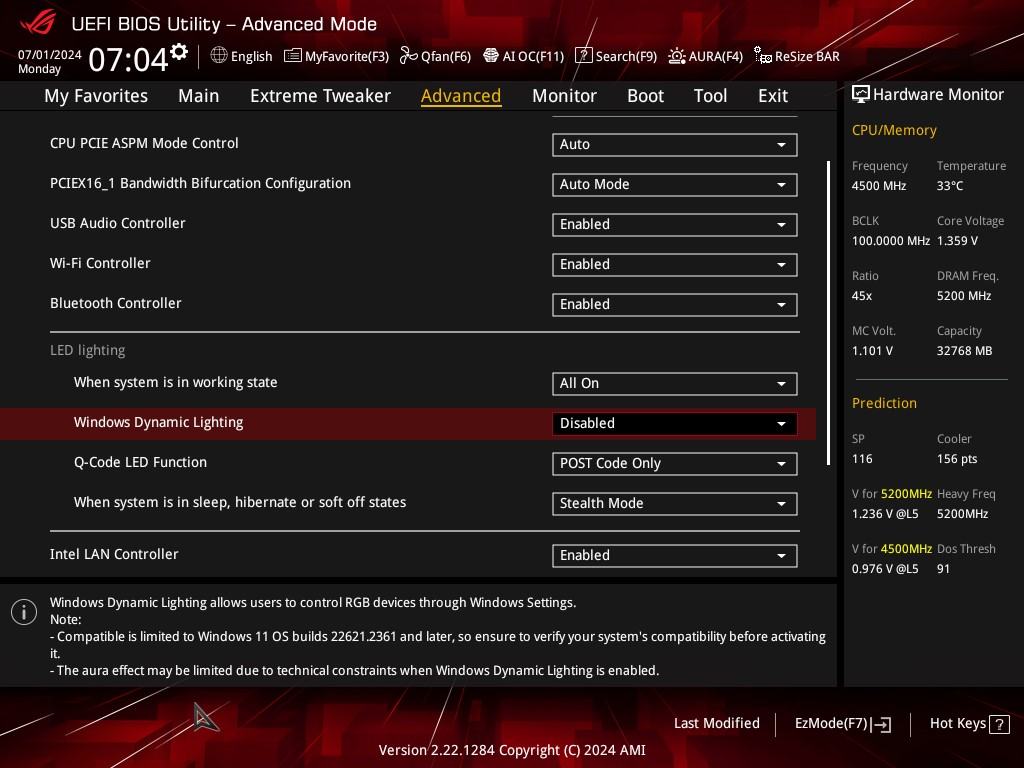Click the settings list vertical scrollbar
The height and width of the screenshot is (768, 1024).
click(828, 313)
